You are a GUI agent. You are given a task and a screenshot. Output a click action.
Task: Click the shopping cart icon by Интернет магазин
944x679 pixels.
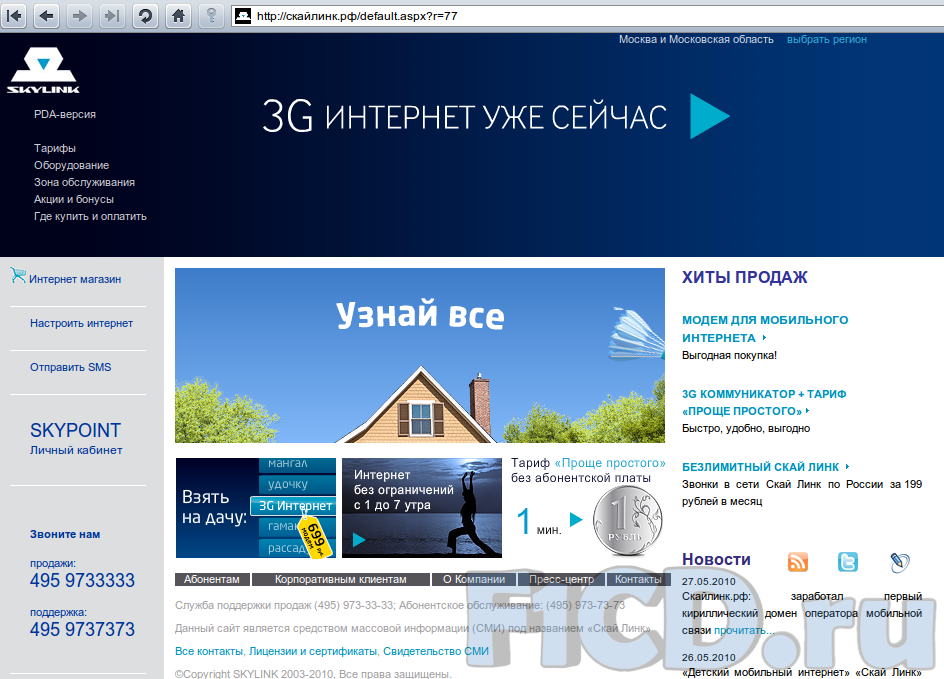point(18,276)
